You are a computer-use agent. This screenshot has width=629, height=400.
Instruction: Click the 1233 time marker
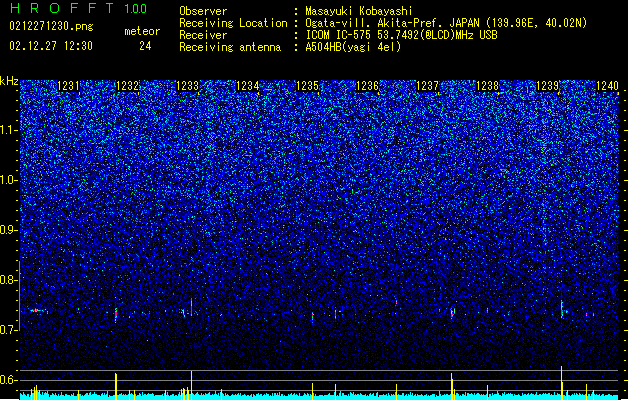pyautogui.click(x=187, y=86)
